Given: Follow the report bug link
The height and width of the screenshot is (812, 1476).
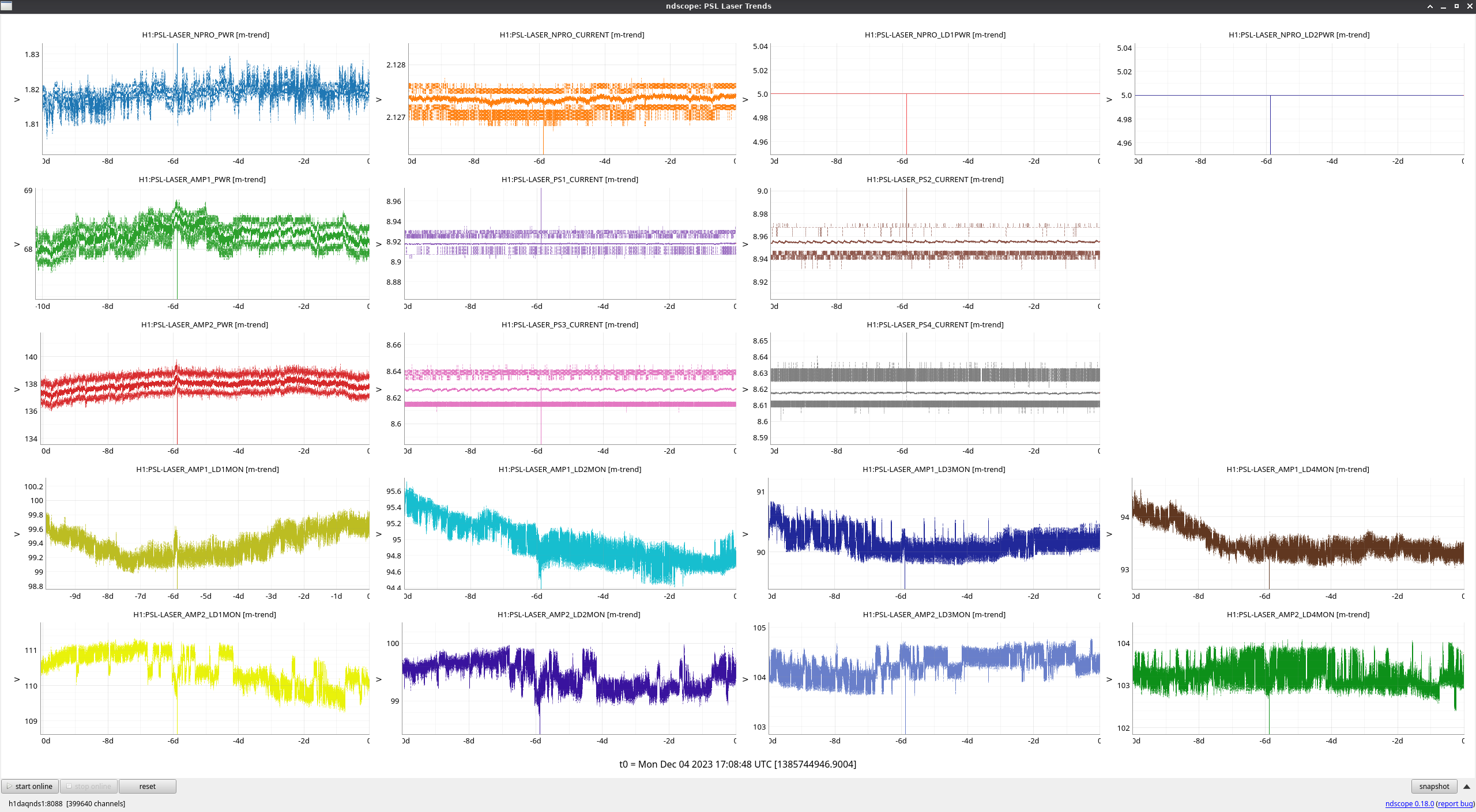Looking at the screenshot, I should tap(1455, 804).
